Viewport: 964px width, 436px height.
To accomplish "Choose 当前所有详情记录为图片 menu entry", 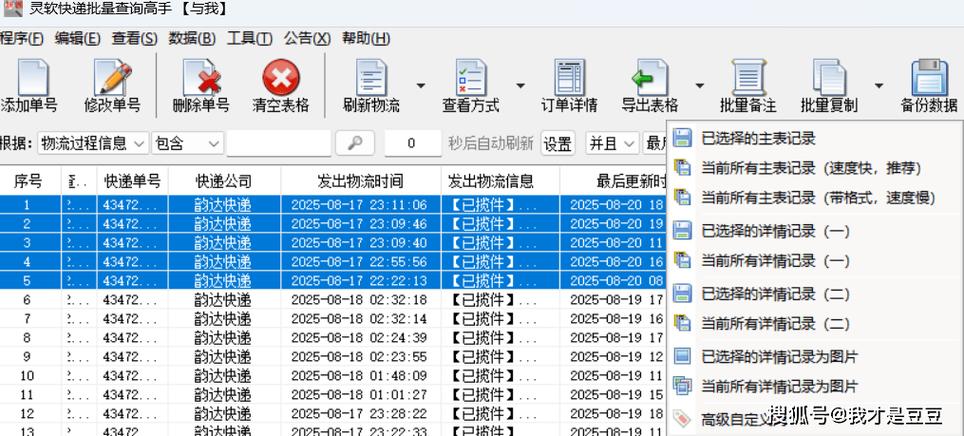I will coord(779,386).
